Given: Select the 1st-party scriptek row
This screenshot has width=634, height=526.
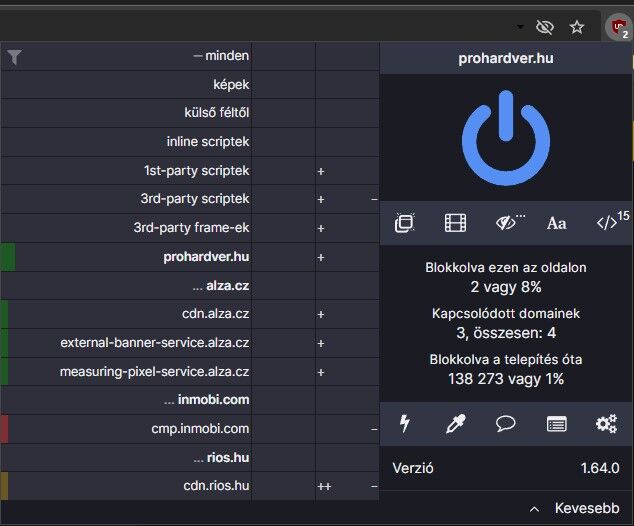Looking at the screenshot, I should pyautogui.click(x=125, y=171).
